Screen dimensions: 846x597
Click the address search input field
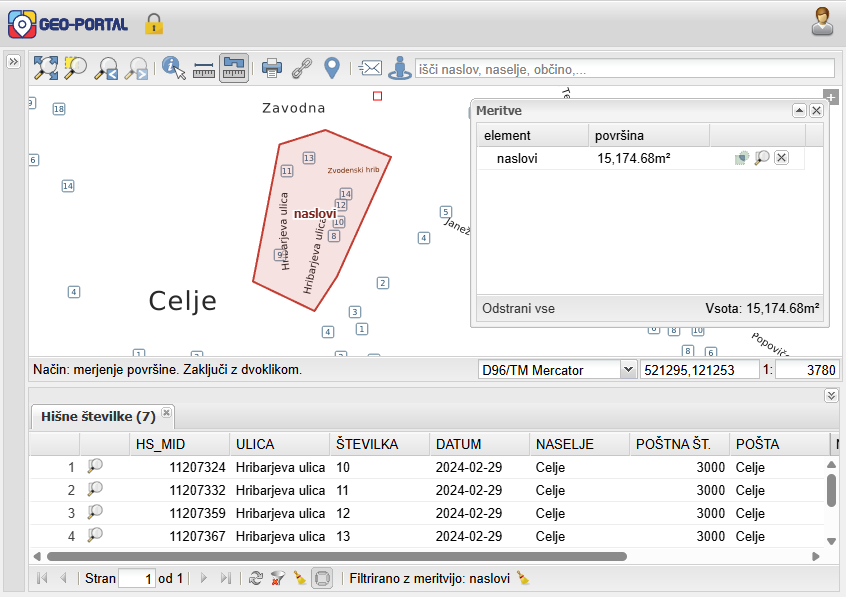pos(625,69)
